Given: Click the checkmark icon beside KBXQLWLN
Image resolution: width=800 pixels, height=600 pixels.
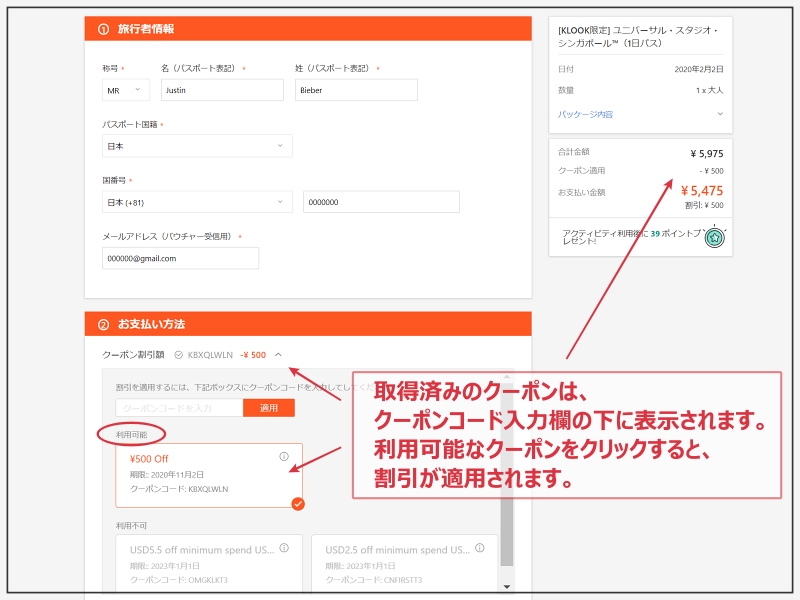Looking at the screenshot, I should pyautogui.click(x=179, y=355).
